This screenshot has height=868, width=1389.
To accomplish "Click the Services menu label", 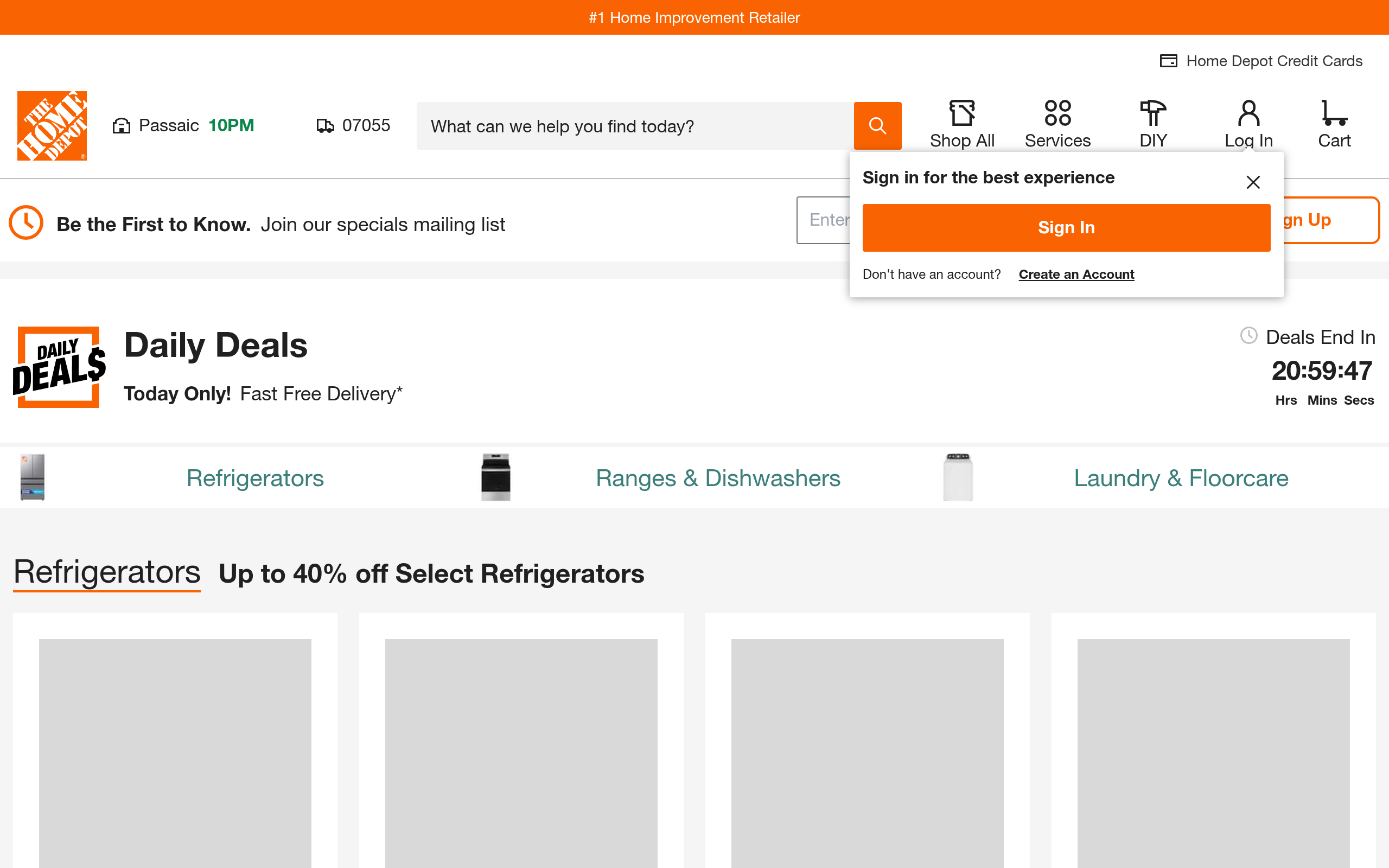I will point(1058,141).
